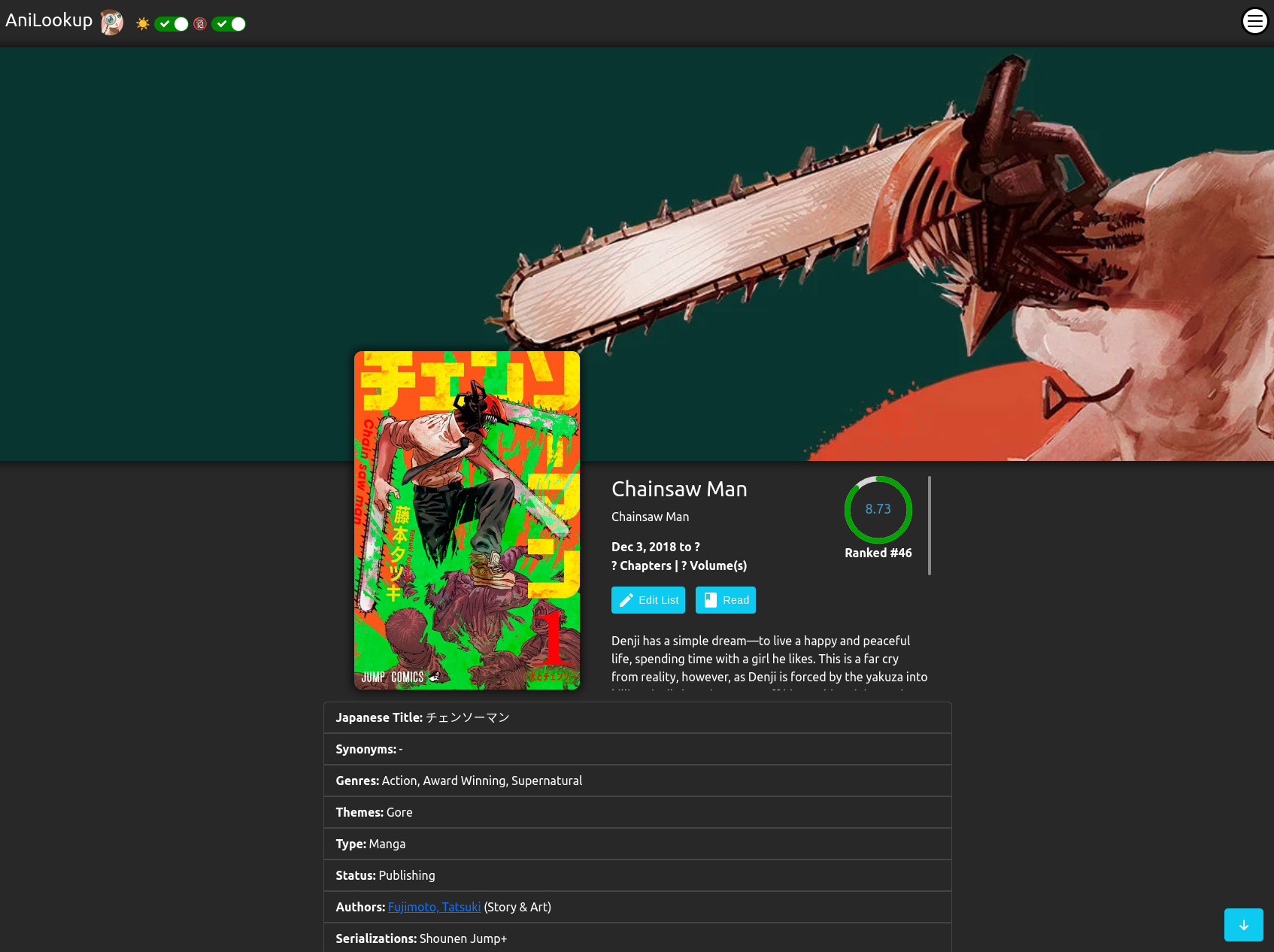The width and height of the screenshot is (1274, 952).
Task: Click the "Themes: Gore" row
Action: pos(638,812)
